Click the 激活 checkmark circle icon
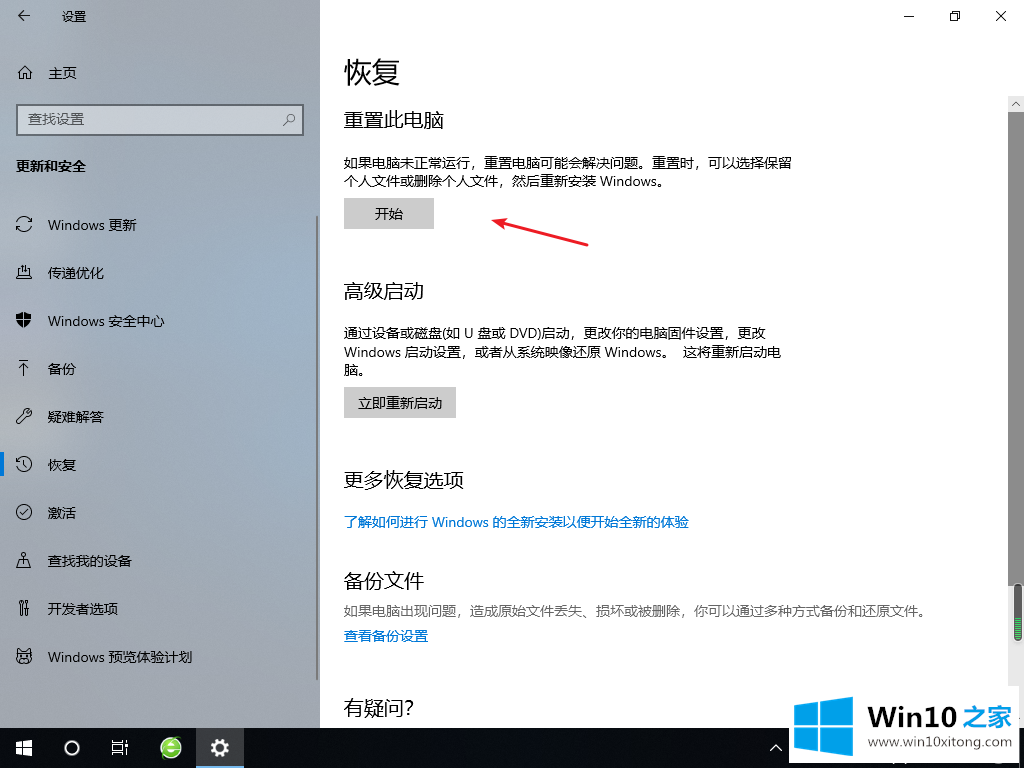This screenshot has width=1024, height=768. [24, 513]
